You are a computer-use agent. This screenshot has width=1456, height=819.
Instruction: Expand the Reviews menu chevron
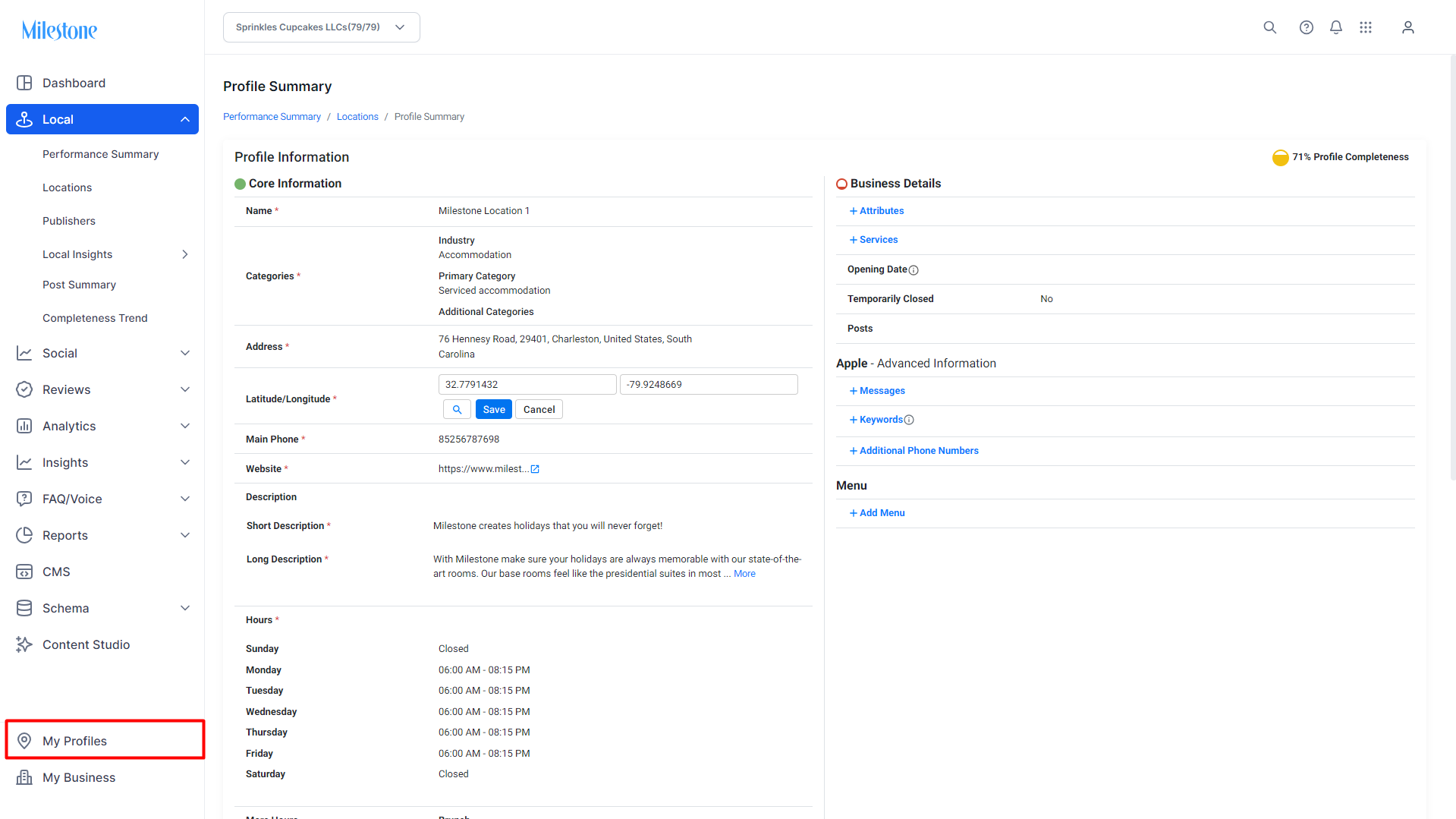click(x=184, y=389)
